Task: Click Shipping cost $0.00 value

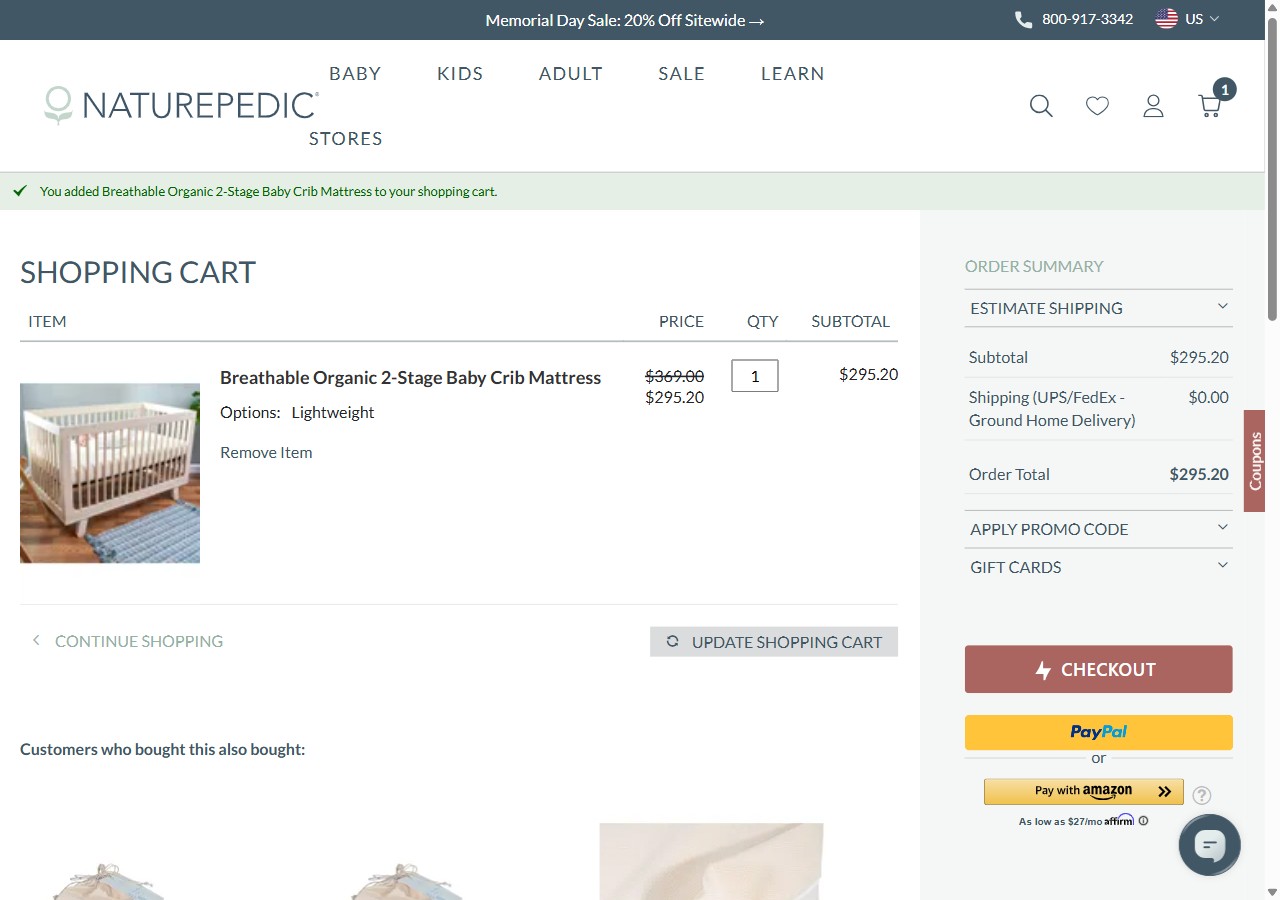Action: (x=1208, y=397)
